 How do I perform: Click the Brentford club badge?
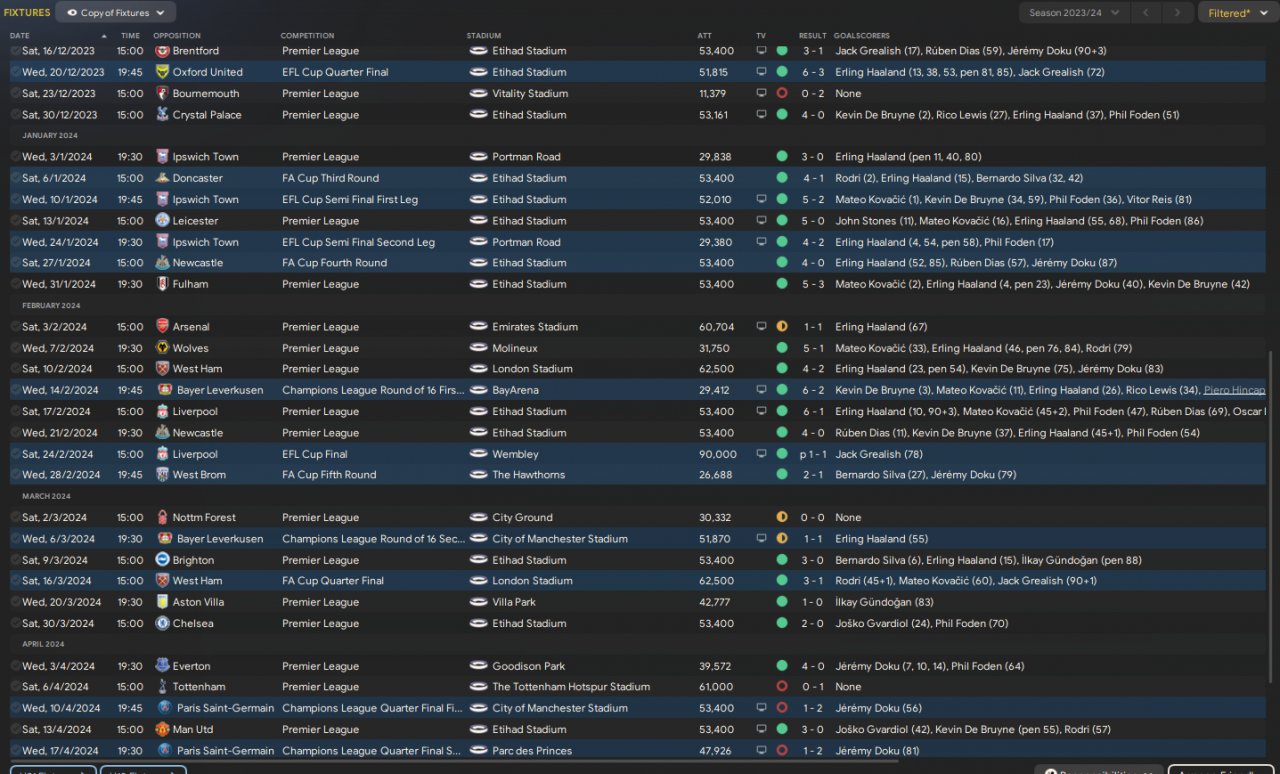click(162, 51)
